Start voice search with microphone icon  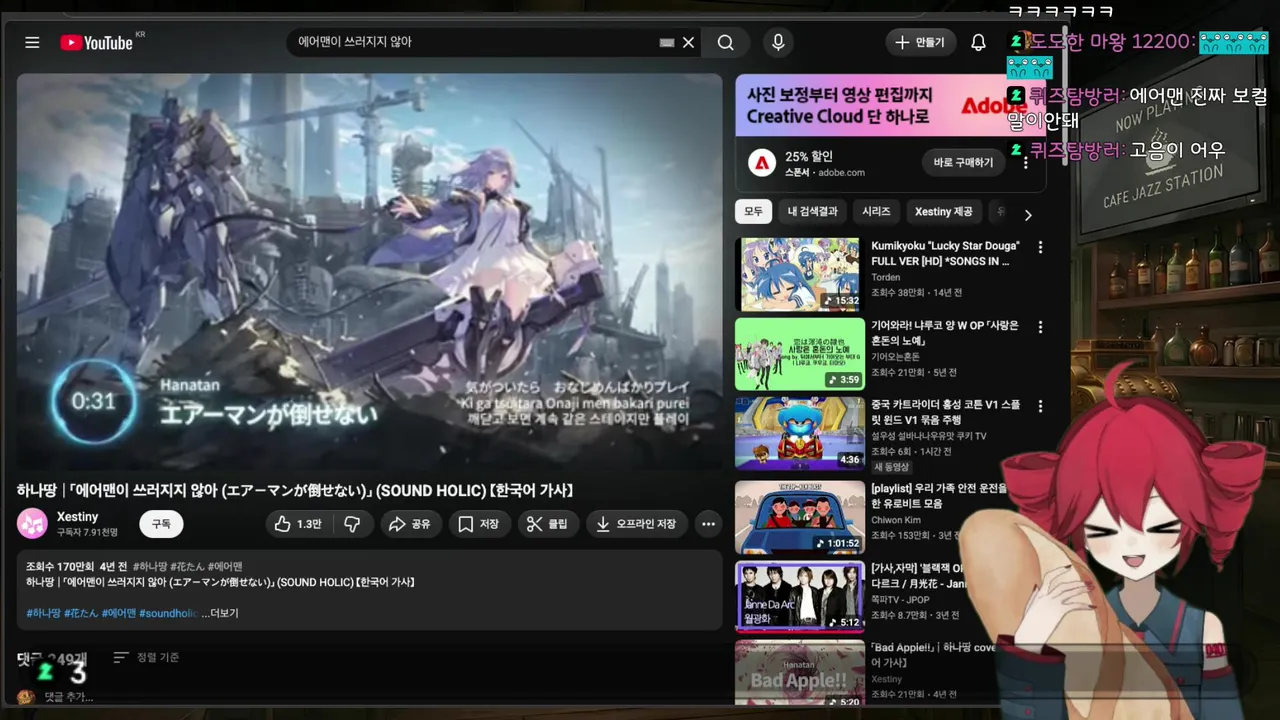(x=778, y=42)
